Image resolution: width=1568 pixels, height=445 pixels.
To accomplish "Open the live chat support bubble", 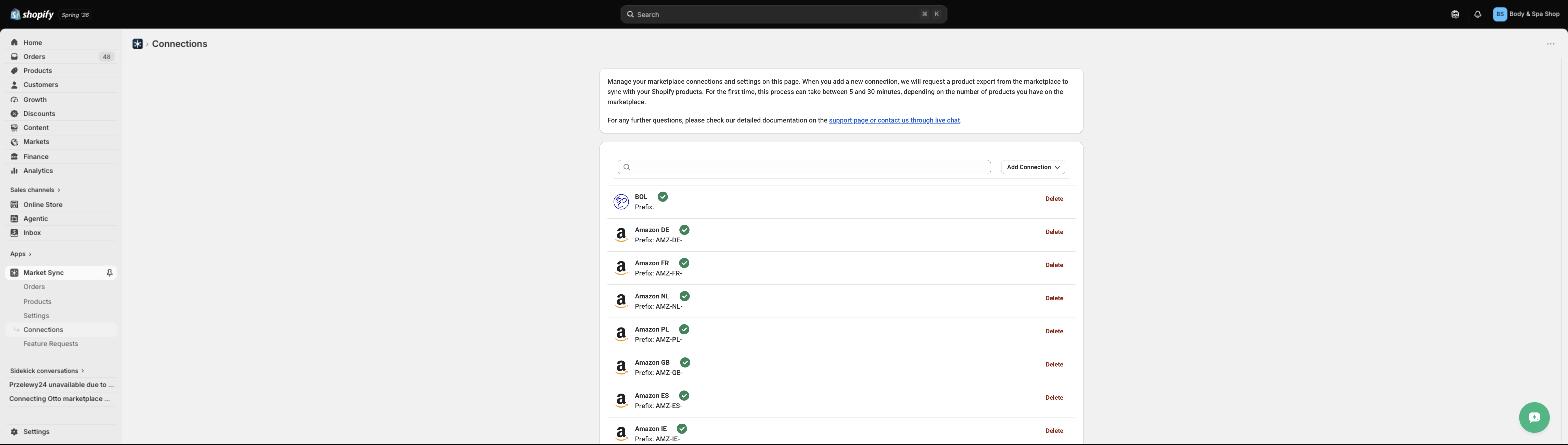I will (1534, 417).
